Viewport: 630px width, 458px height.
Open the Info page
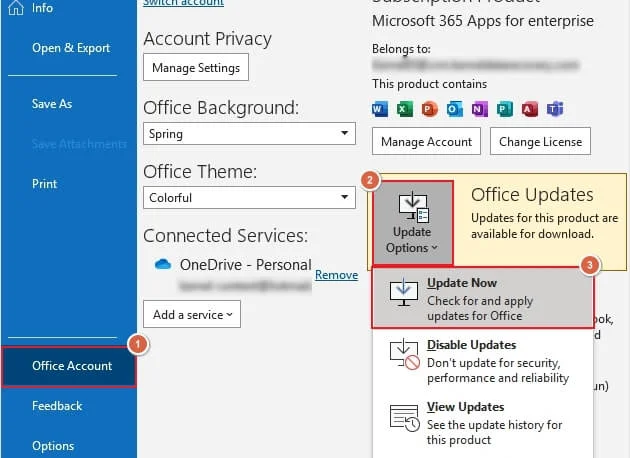(42, 8)
